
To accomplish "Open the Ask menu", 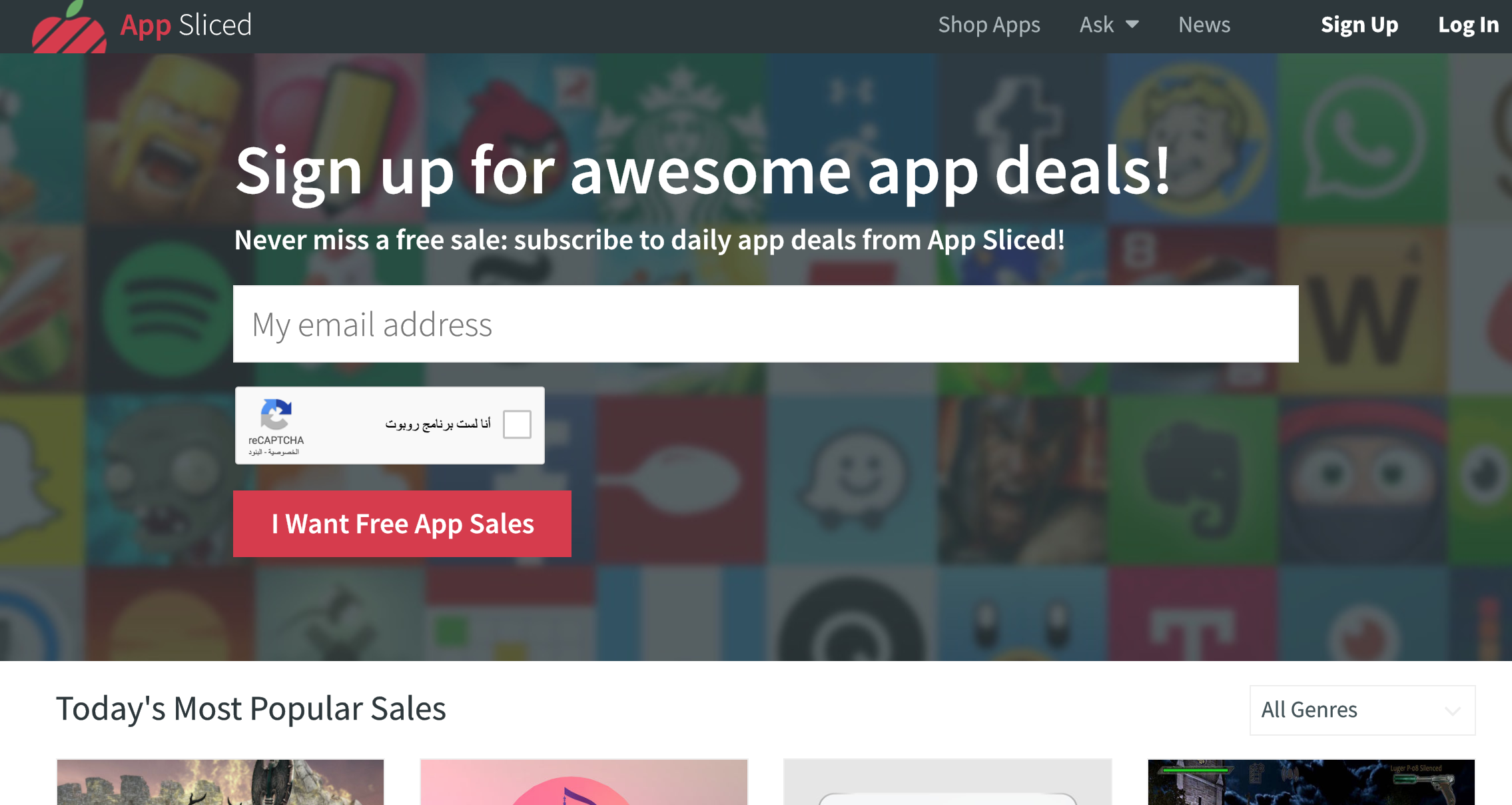I will (x=1109, y=25).
